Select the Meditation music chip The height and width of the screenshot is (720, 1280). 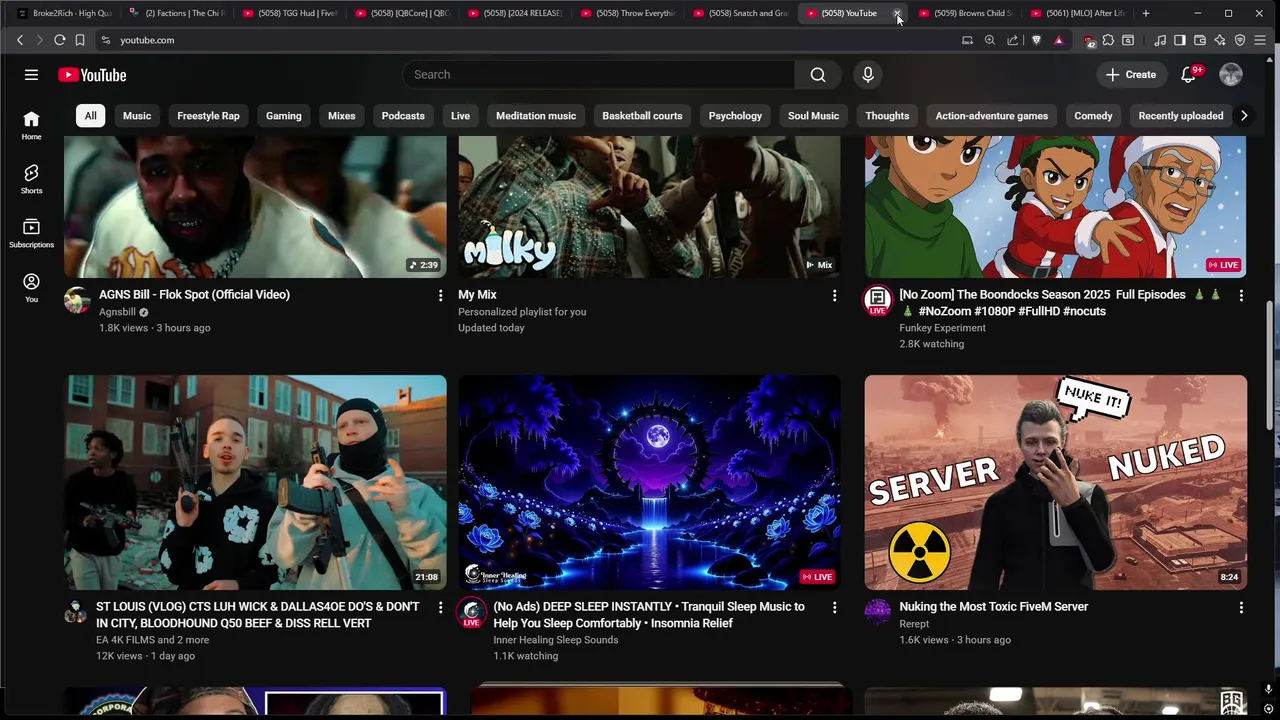[536, 116]
